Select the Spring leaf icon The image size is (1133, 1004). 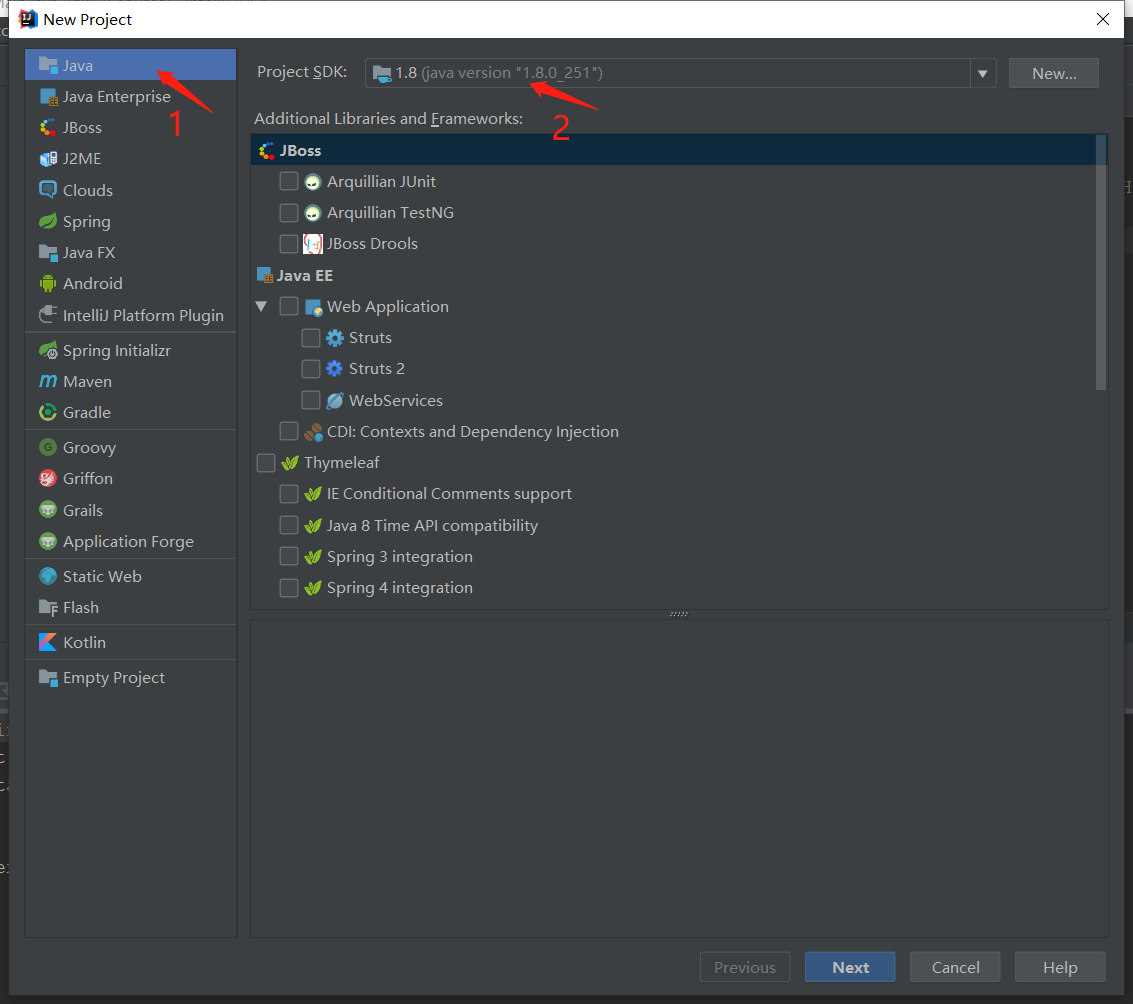click(x=48, y=221)
